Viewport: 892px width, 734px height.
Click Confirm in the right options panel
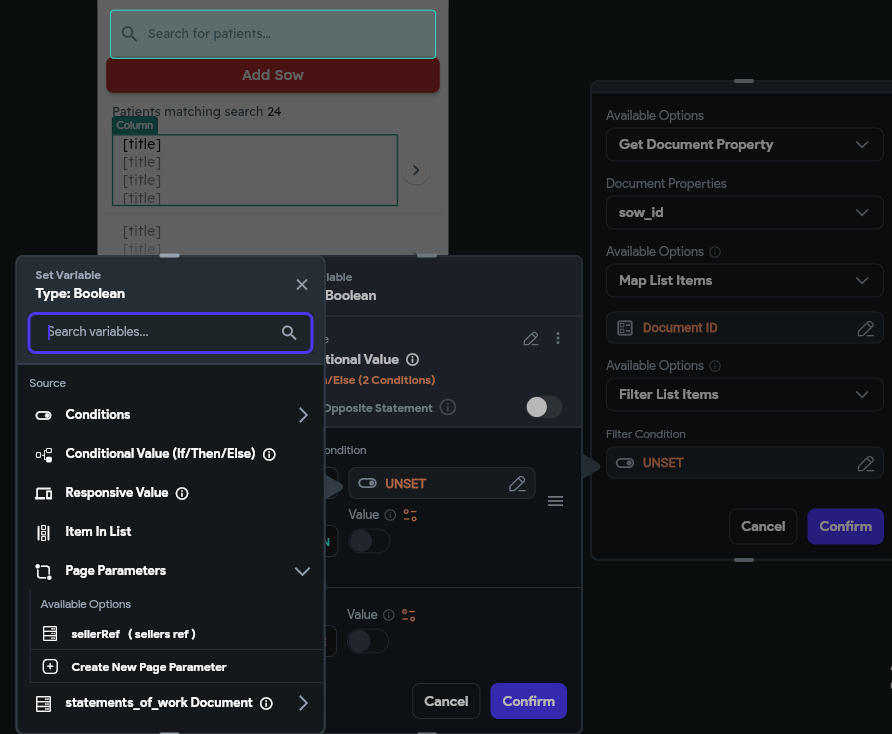tap(845, 526)
